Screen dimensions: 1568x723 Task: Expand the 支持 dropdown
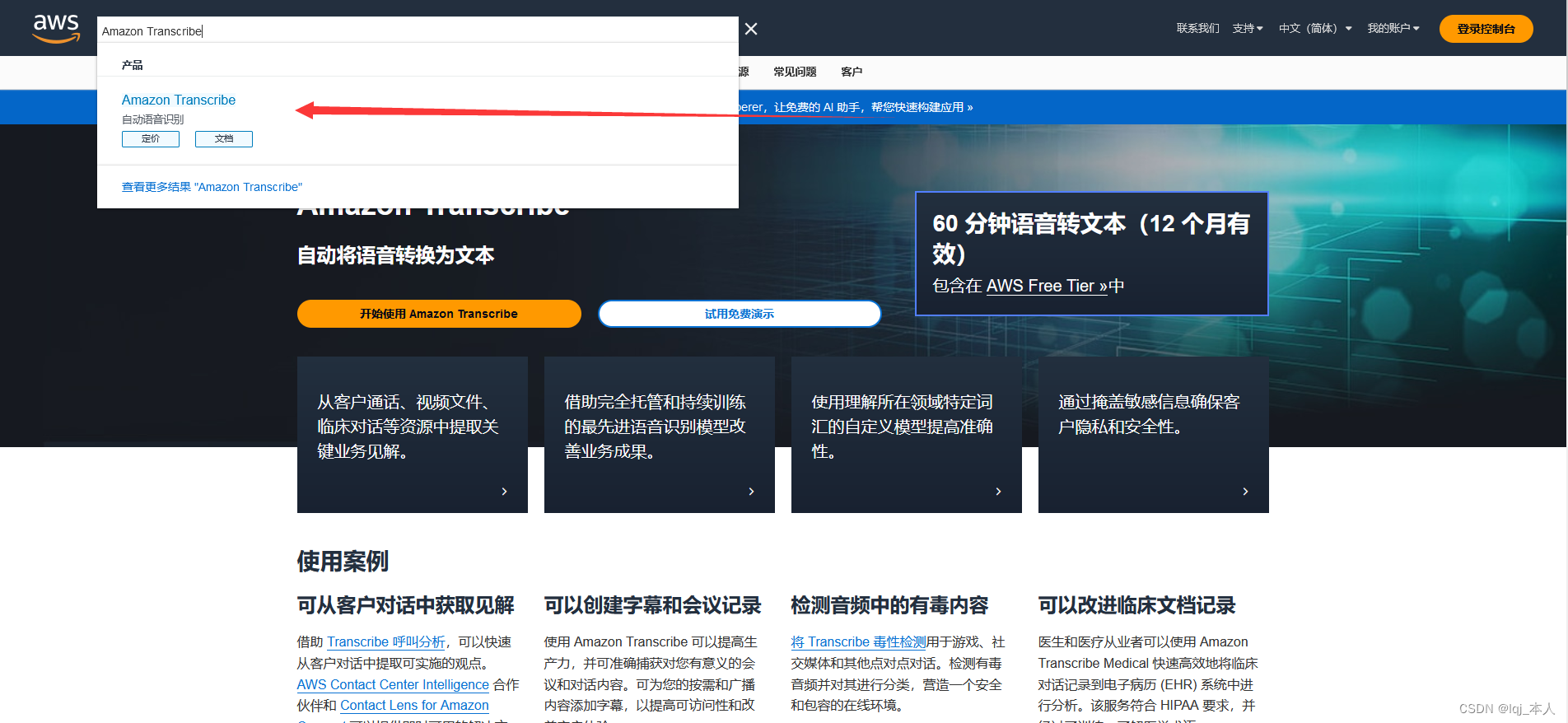[1248, 28]
